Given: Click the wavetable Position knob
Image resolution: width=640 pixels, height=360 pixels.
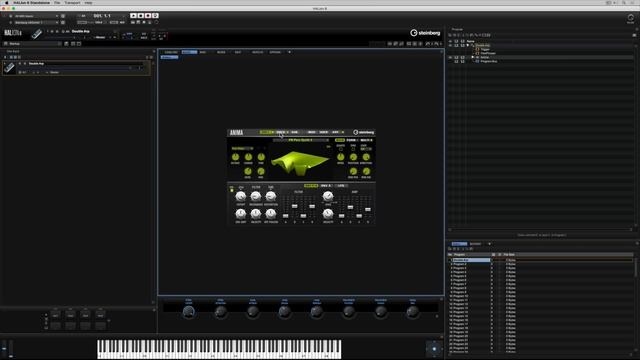Looking at the screenshot, I should pos(353,157).
